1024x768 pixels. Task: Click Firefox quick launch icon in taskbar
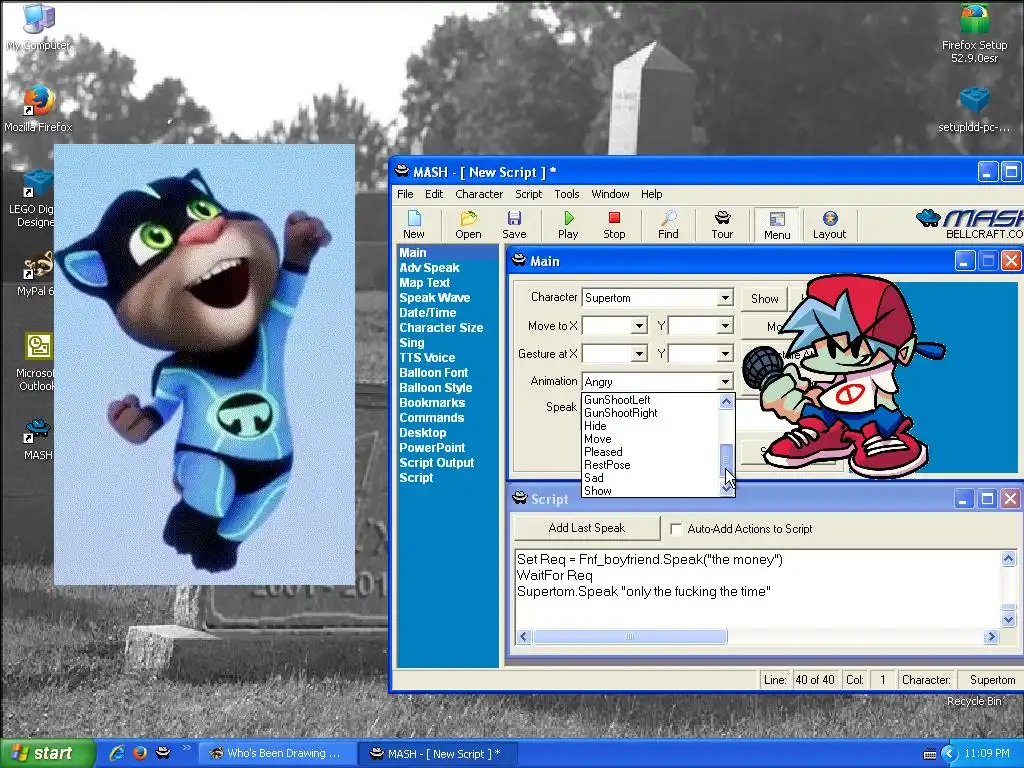[140, 753]
